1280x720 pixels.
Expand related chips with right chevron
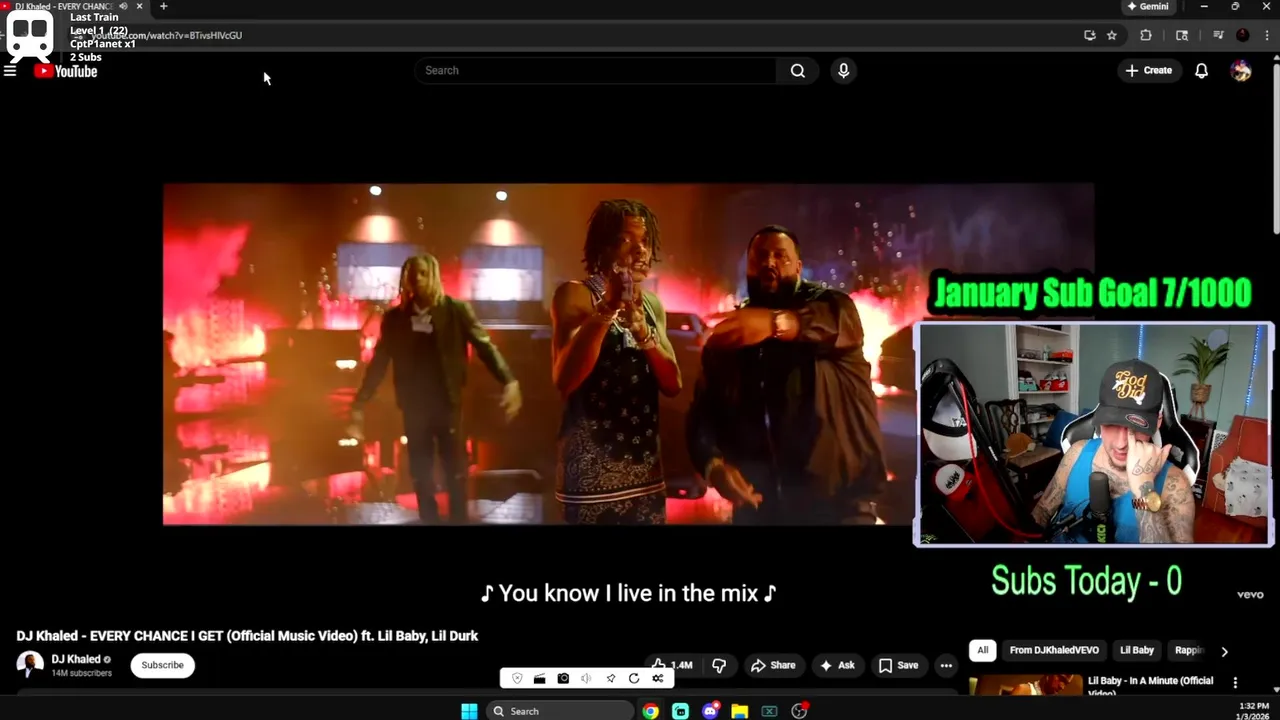pos(1224,651)
